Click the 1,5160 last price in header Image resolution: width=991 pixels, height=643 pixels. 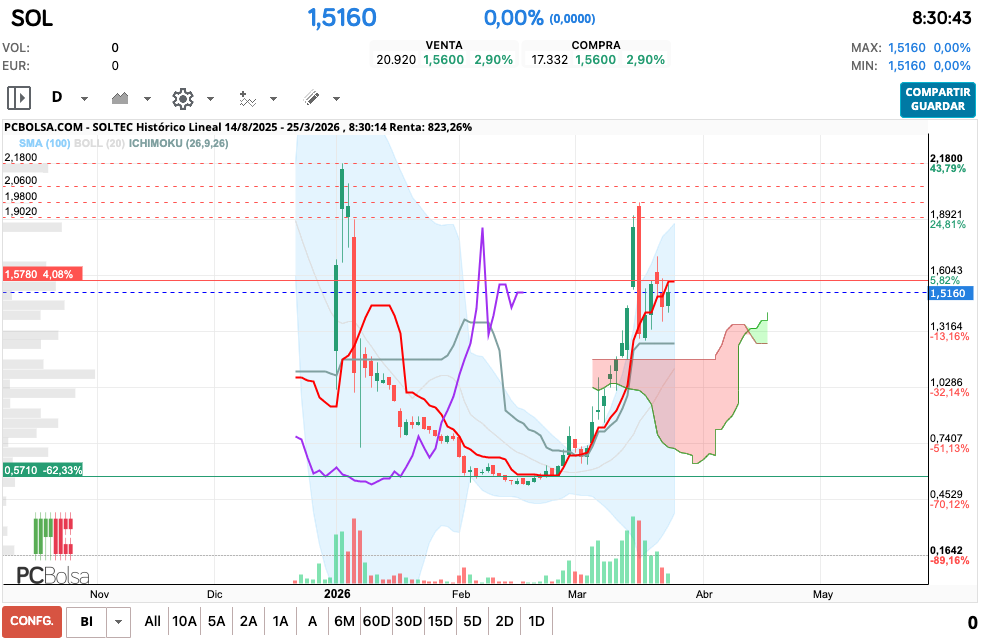[342, 18]
